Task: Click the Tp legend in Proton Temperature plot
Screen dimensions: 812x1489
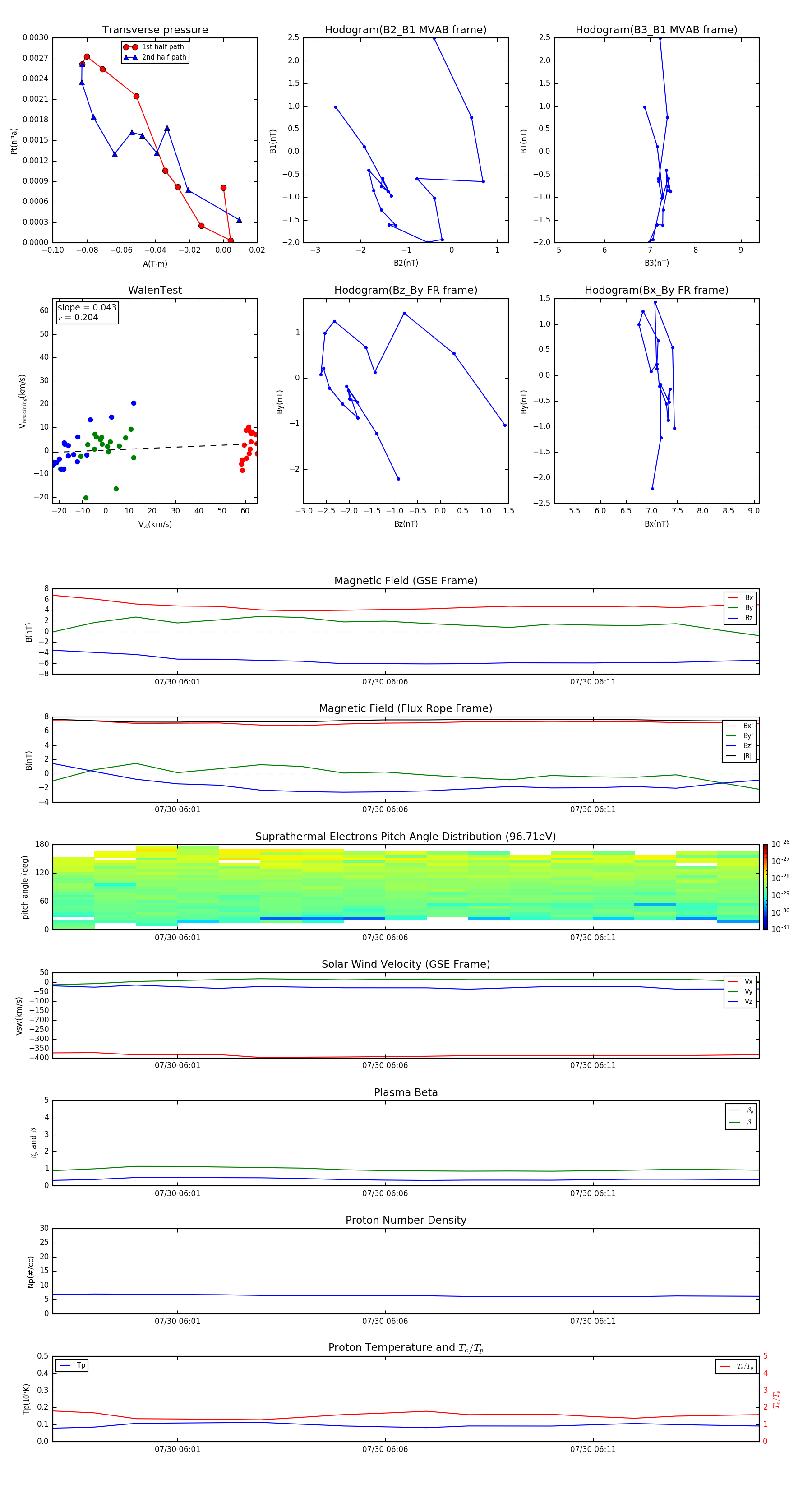Action: coord(72,1365)
